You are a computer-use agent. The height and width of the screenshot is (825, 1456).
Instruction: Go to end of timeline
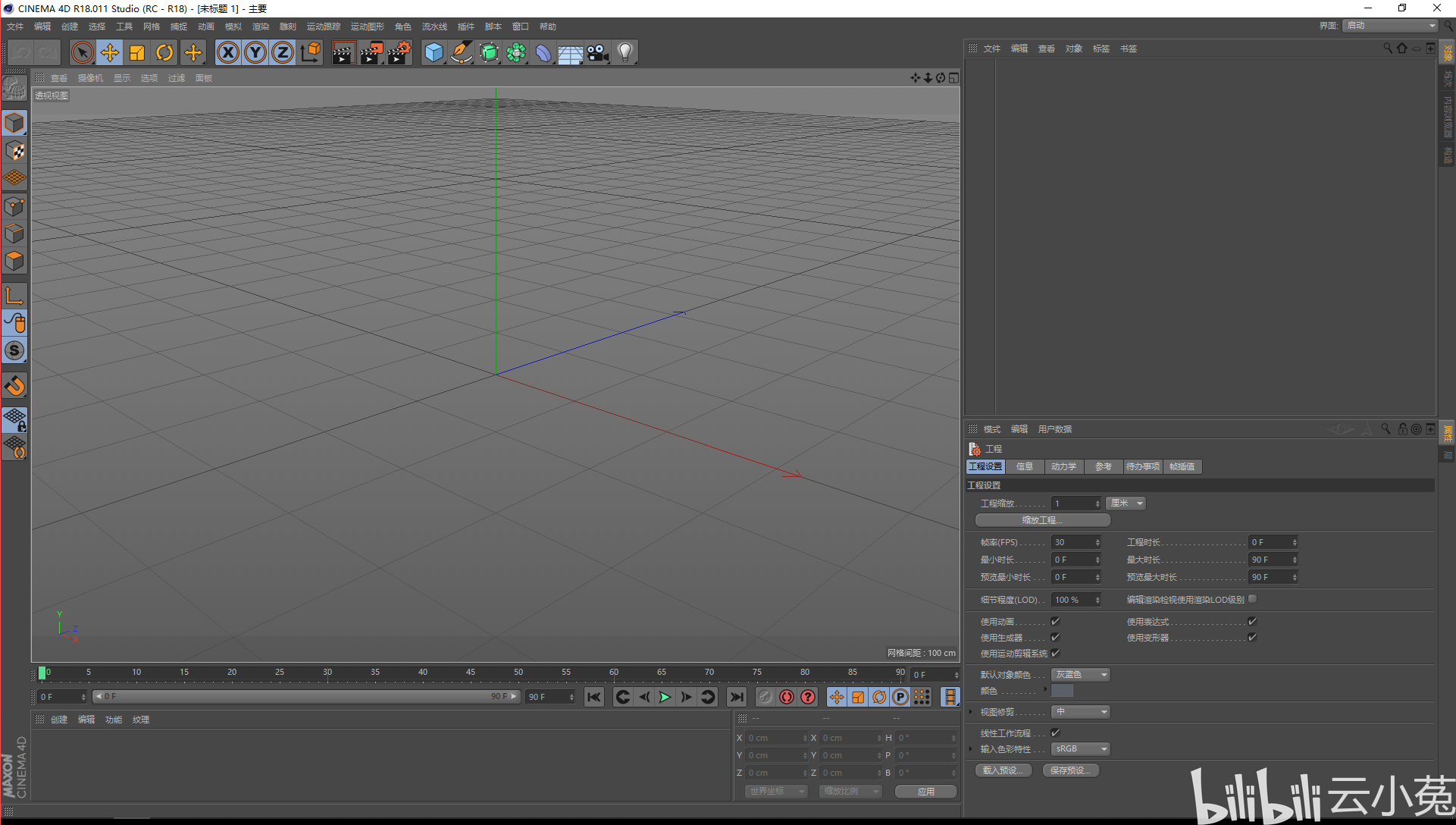[736, 697]
